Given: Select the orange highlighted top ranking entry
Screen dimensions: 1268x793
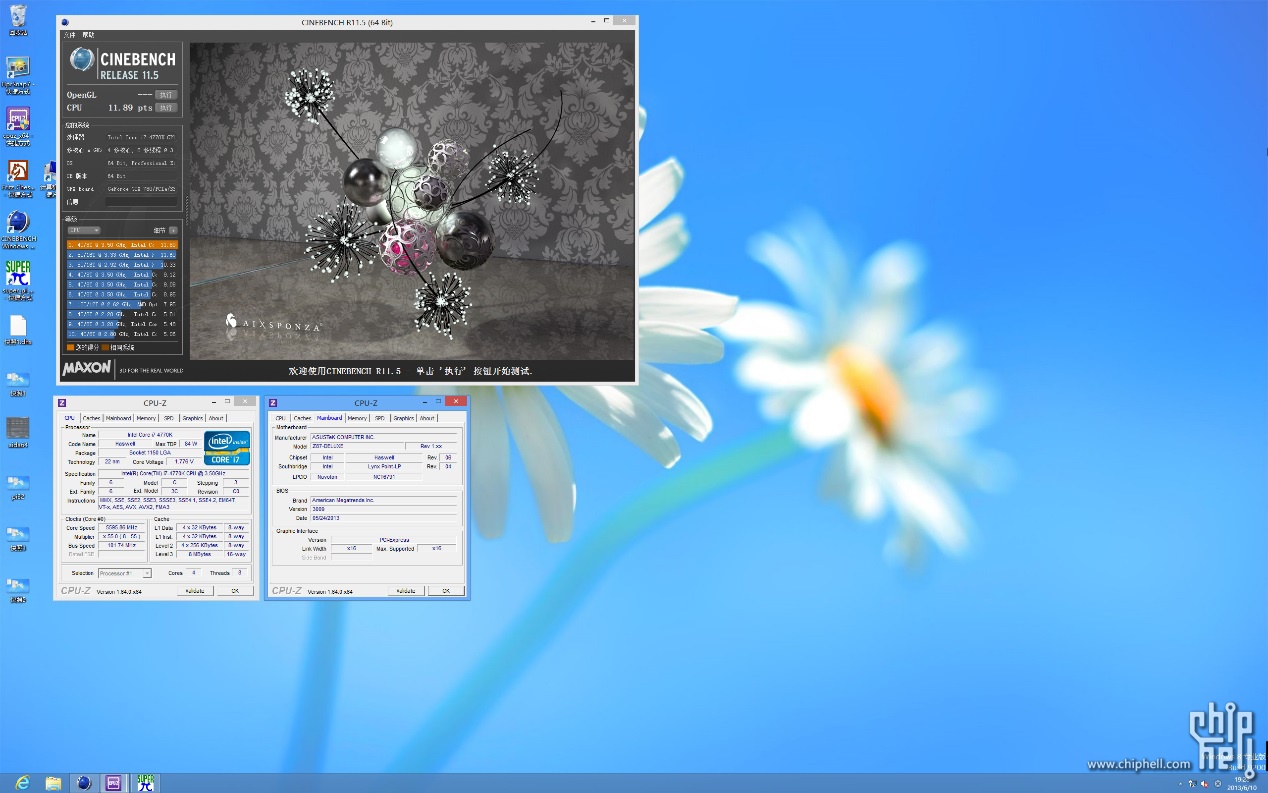Looking at the screenshot, I should [122, 244].
